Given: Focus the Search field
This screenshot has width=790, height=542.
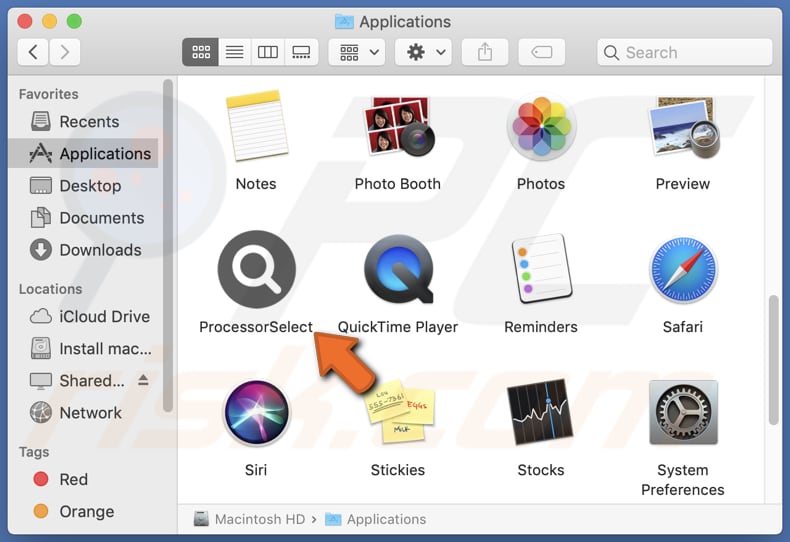Looking at the screenshot, I should tap(684, 52).
